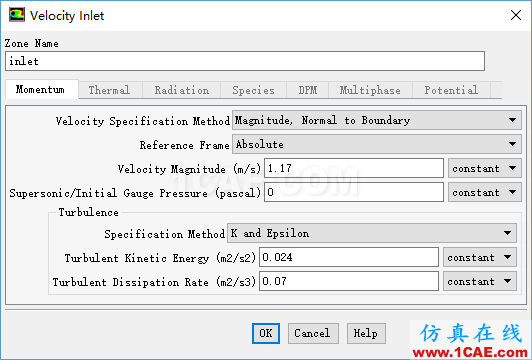Viewport: 532px width, 360px height.
Task: Open Velocity Specification Method dropdown
Action: coord(377,120)
